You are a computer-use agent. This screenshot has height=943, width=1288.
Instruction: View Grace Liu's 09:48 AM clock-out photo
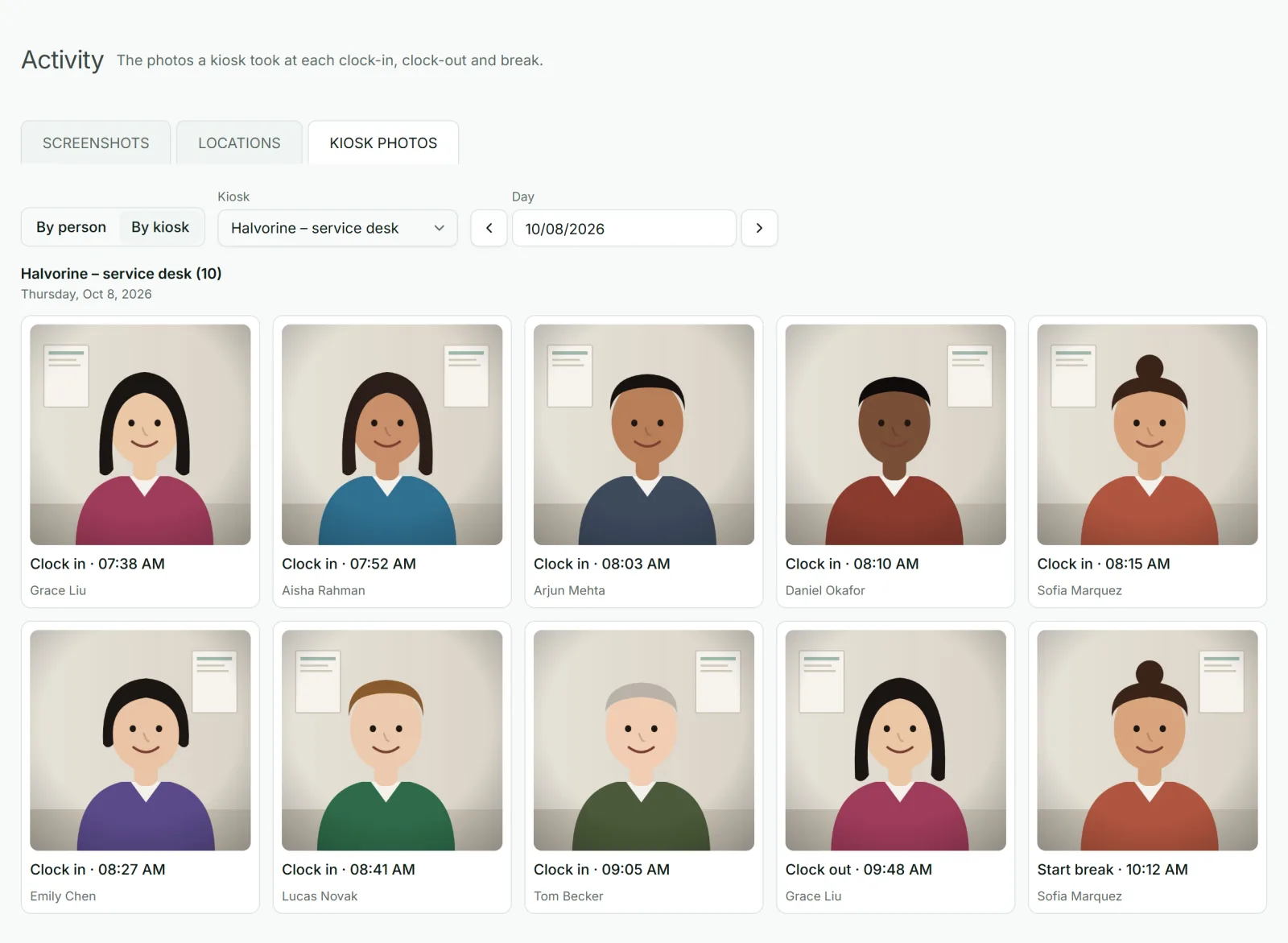click(896, 740)
